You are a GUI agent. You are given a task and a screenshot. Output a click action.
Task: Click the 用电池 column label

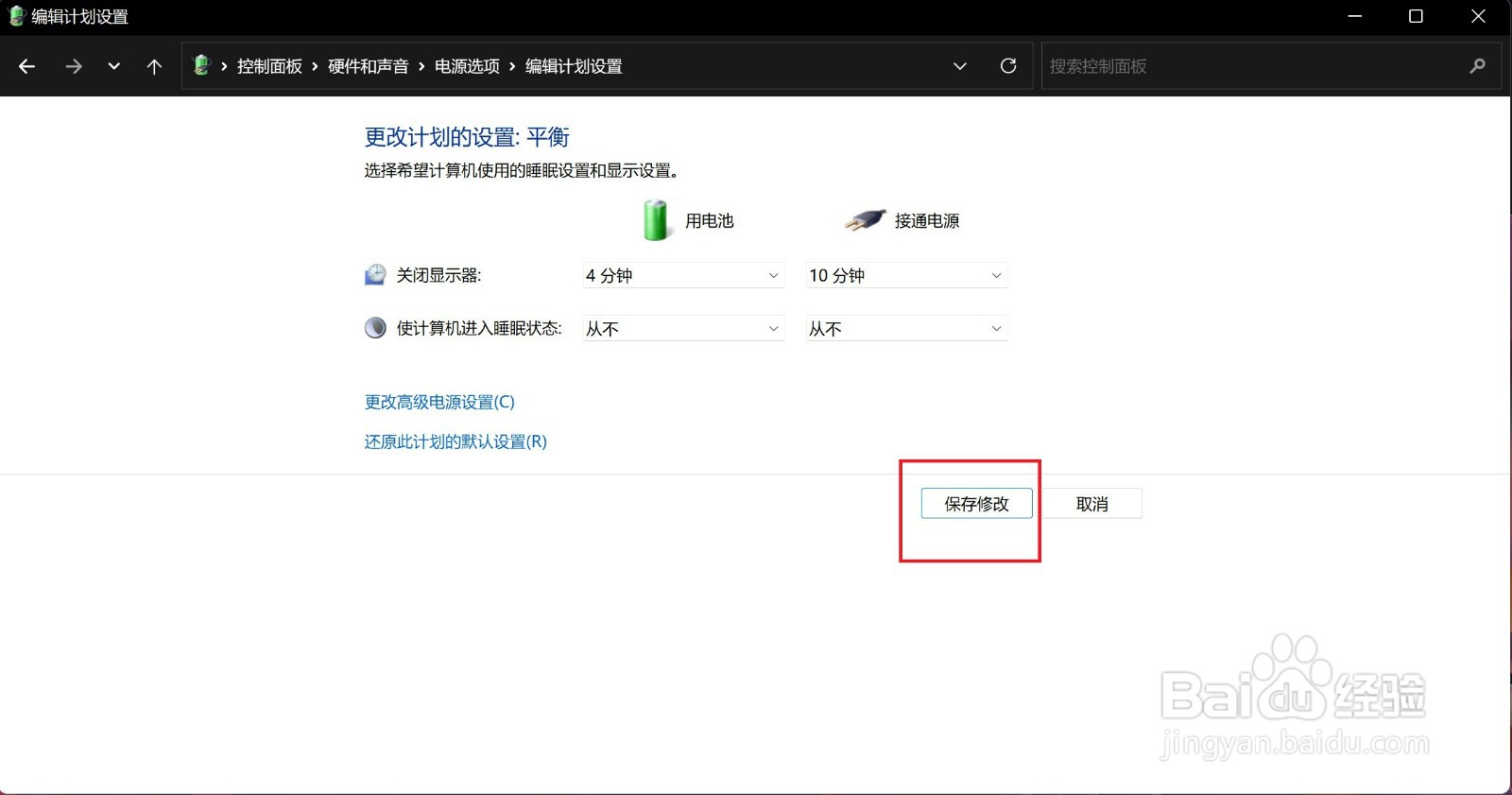point(710,220)
